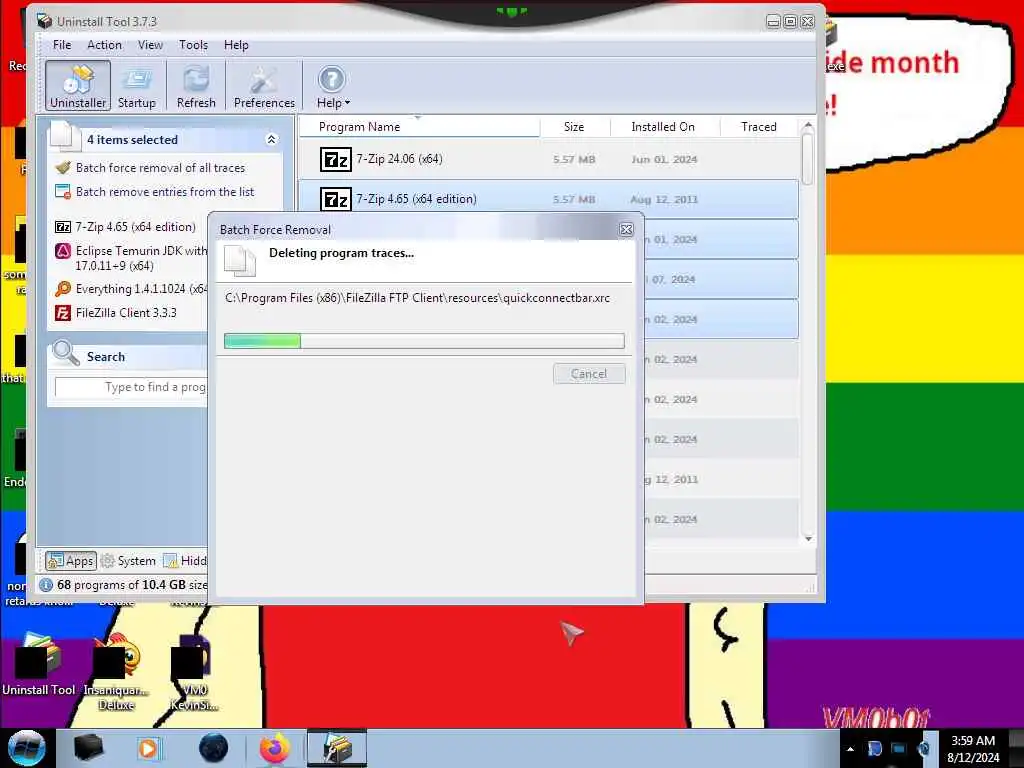This screenshot has height=768, width=1024.
Task: Collapse the '4 items selected' panel
Action: point(271,139)
